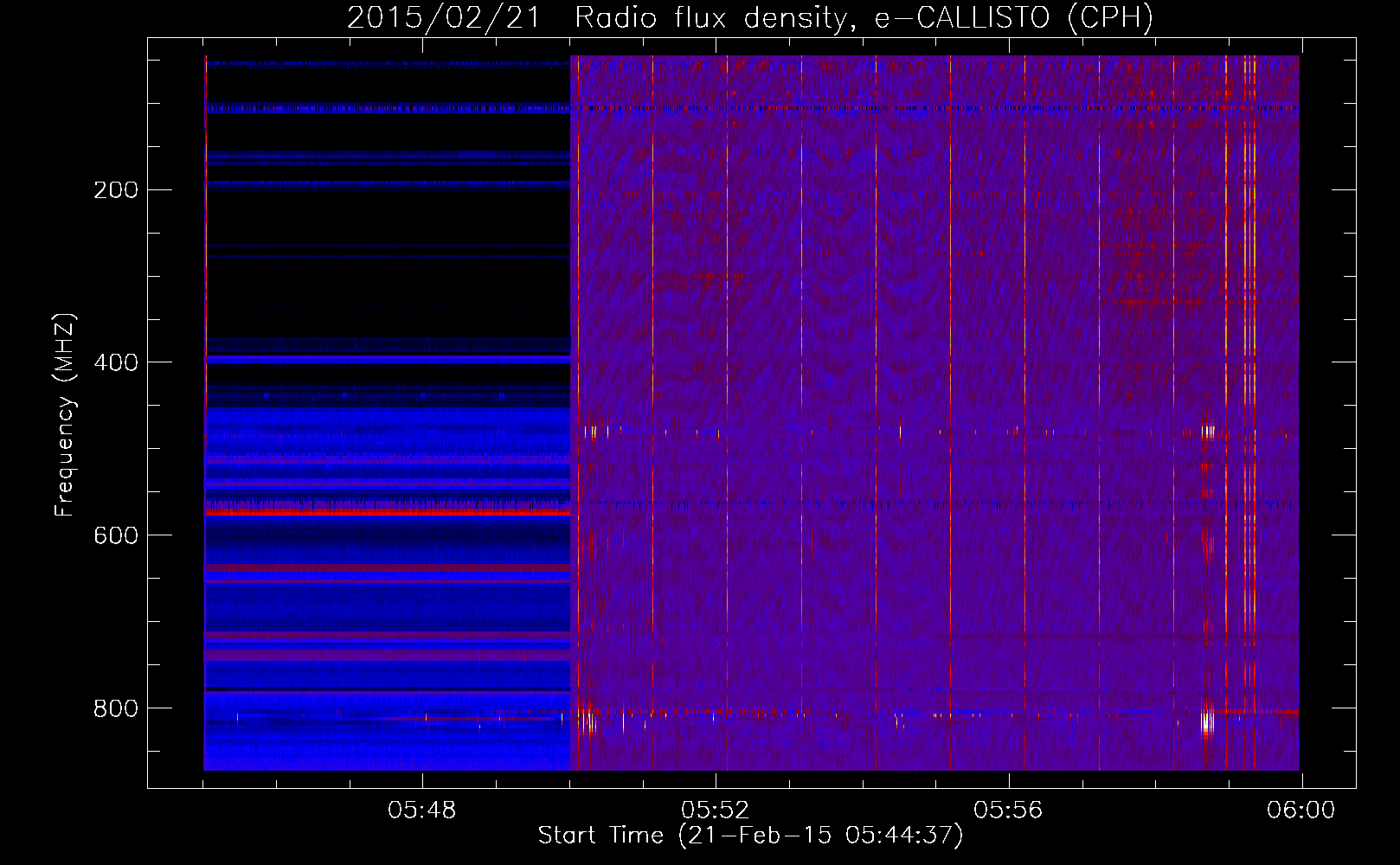The image size is (1400, 865).
Task: Click the 200 frequency tick label
Action: (115, 189)
